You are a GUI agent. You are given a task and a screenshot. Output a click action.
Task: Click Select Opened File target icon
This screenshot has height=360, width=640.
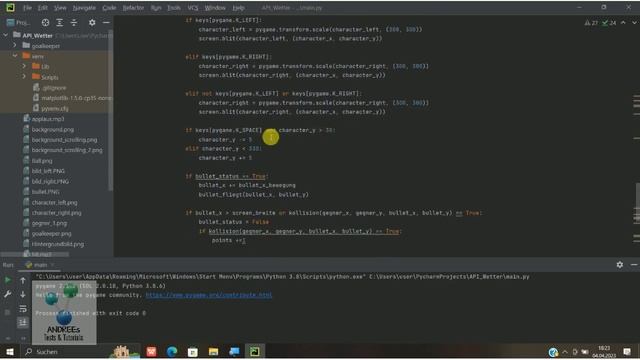pyautogui.click(x=45, y=23)
